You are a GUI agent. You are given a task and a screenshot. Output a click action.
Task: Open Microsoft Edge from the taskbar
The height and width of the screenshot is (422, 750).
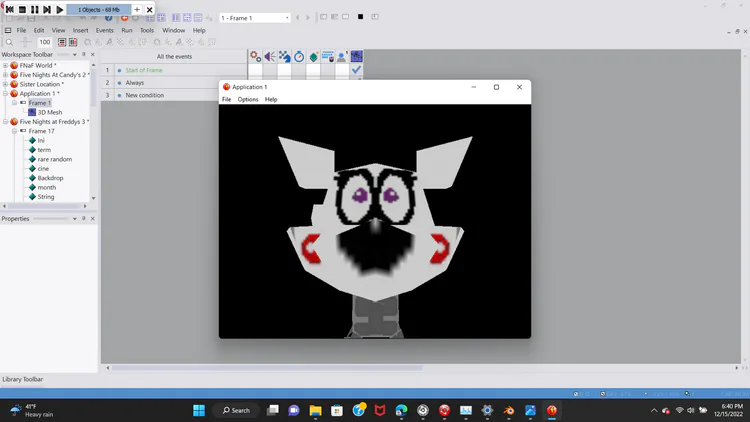tap(401, 410)
